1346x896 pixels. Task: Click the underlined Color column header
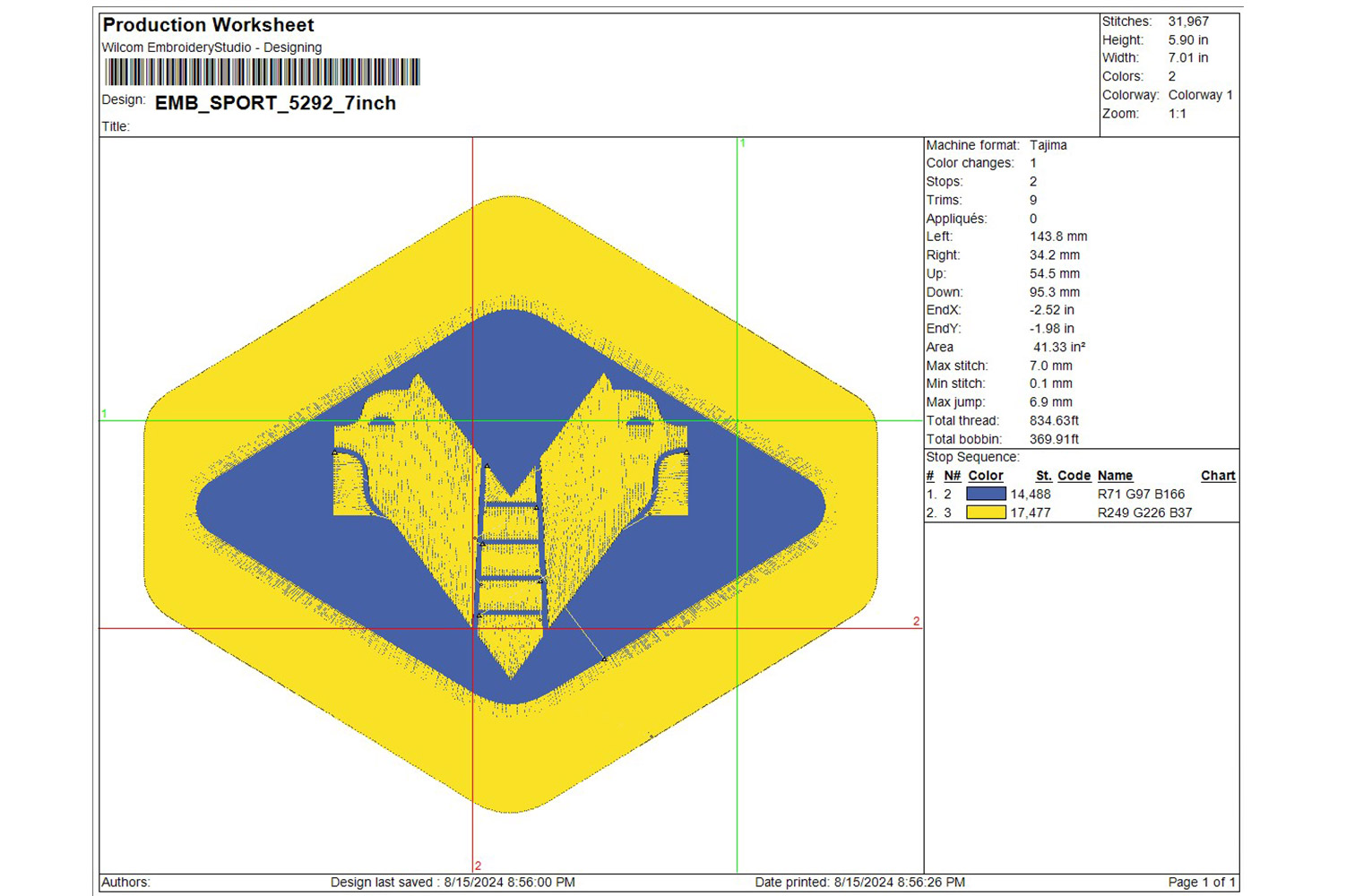tap(985, 476)
